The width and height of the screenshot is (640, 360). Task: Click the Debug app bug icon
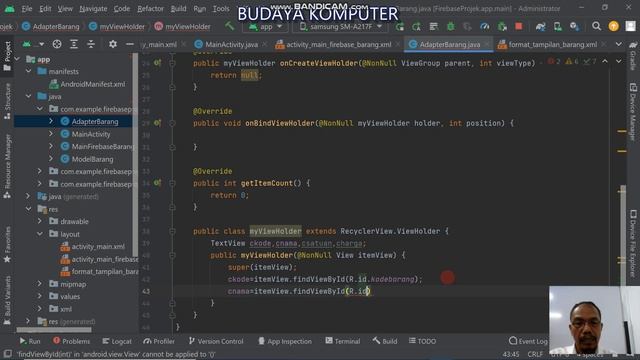point(451,27)
